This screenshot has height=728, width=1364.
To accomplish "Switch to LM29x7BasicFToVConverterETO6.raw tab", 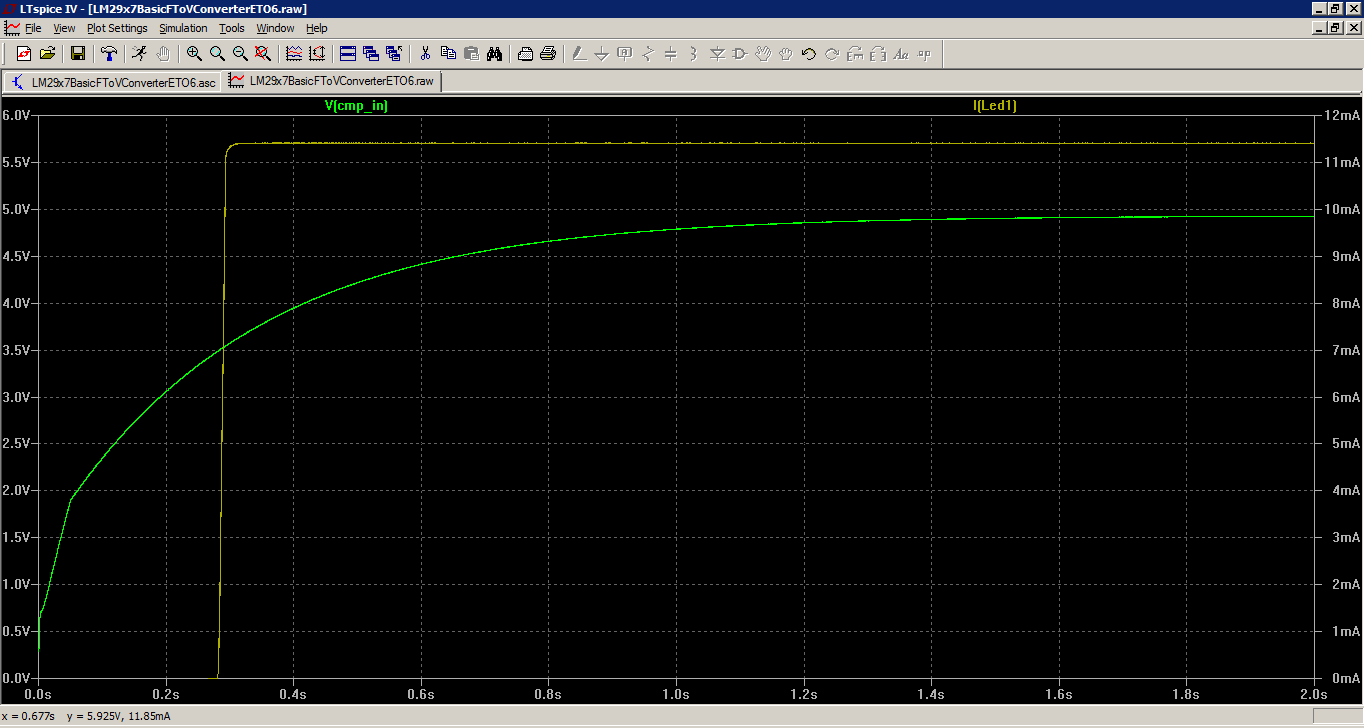I will [x=333, y=81].
